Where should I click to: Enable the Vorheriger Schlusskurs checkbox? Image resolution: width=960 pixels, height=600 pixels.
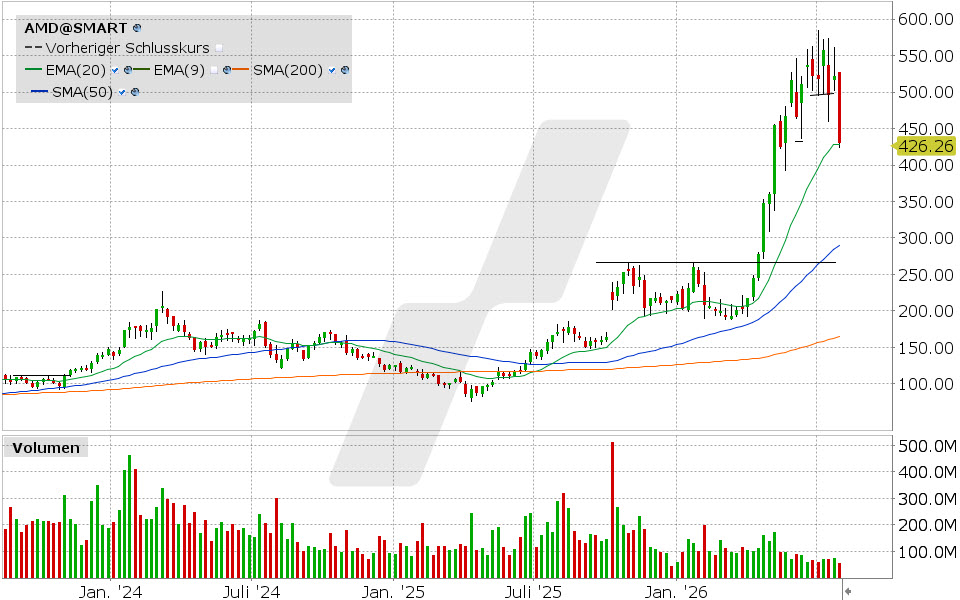pyautogui.click(x=219, y=48)
